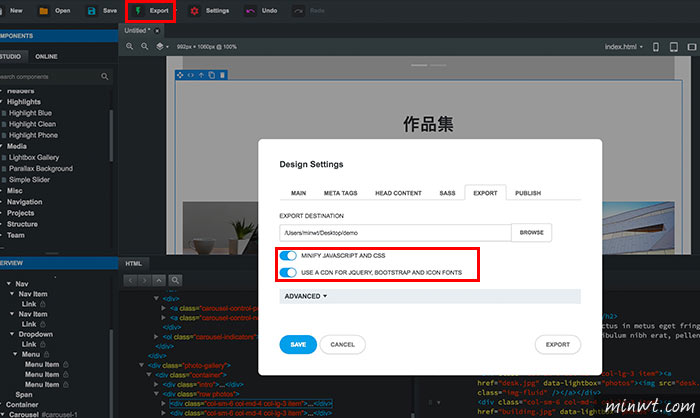Save the design settings
700x418 pixels.
298,344
